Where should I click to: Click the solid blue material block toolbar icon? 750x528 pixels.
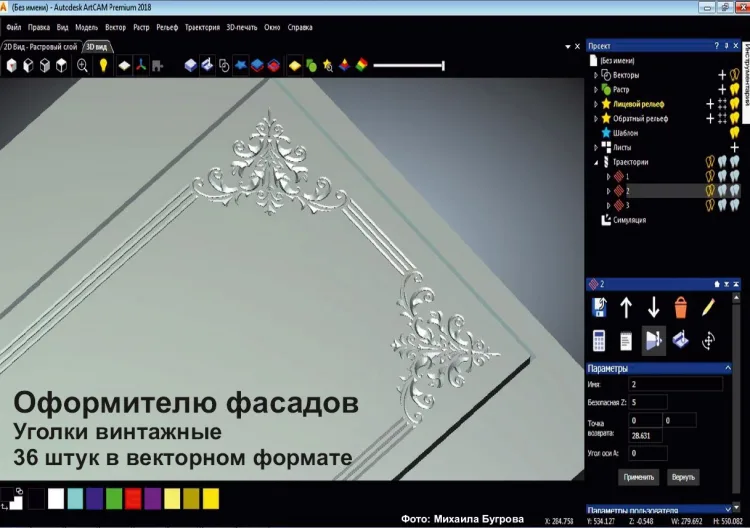click(190, 66)
